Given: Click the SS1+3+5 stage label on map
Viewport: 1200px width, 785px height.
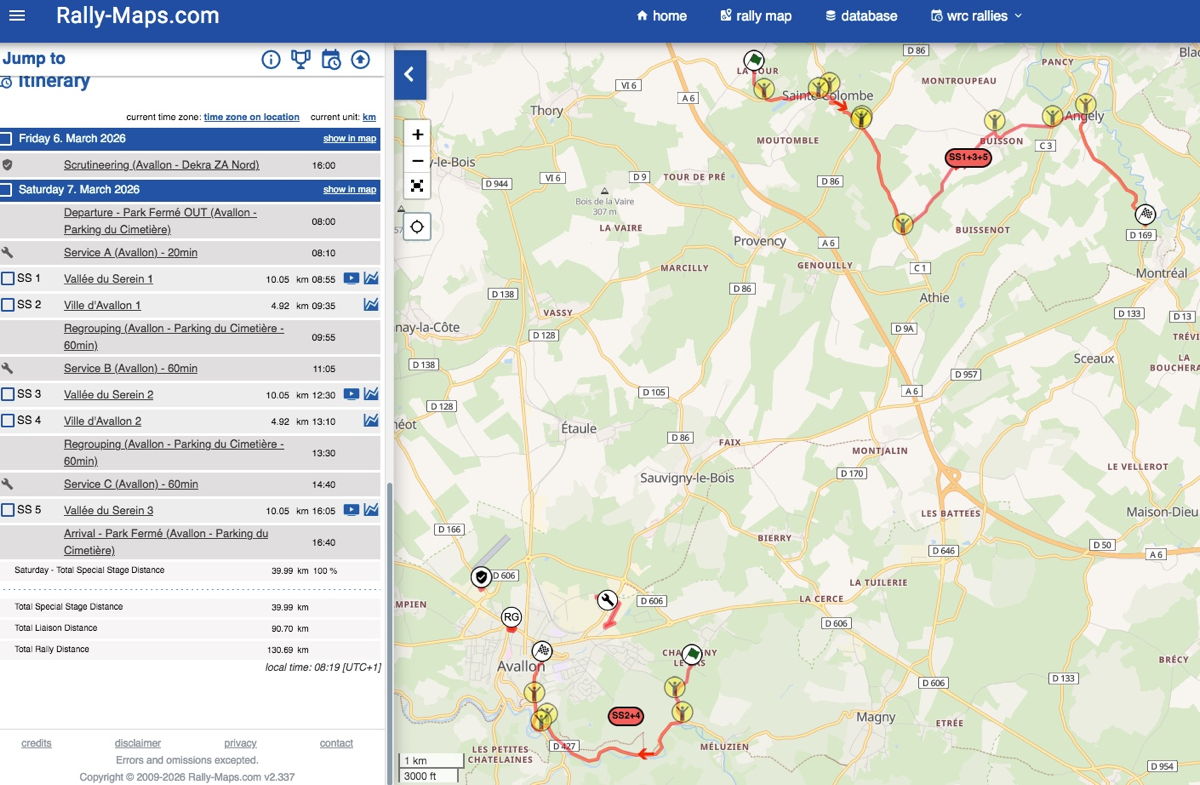Looking at the screenshot, I should 968,158.
